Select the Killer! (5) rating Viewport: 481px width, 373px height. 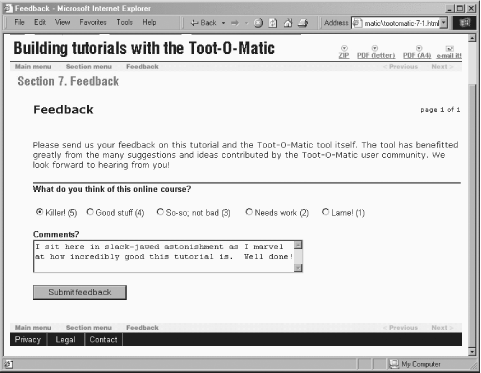pyautogui.click(x=40, y=212)
